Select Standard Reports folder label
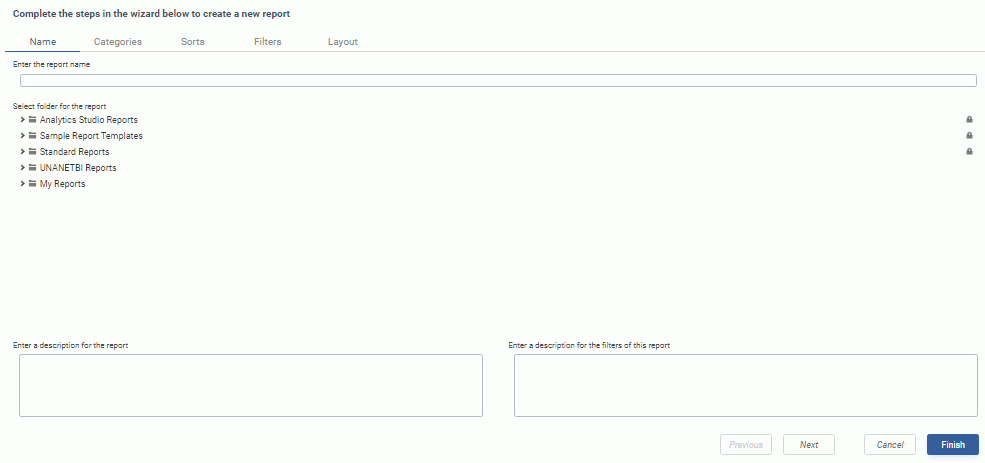The width and height of the screenshot is (985, 463). tap(74, 151)
